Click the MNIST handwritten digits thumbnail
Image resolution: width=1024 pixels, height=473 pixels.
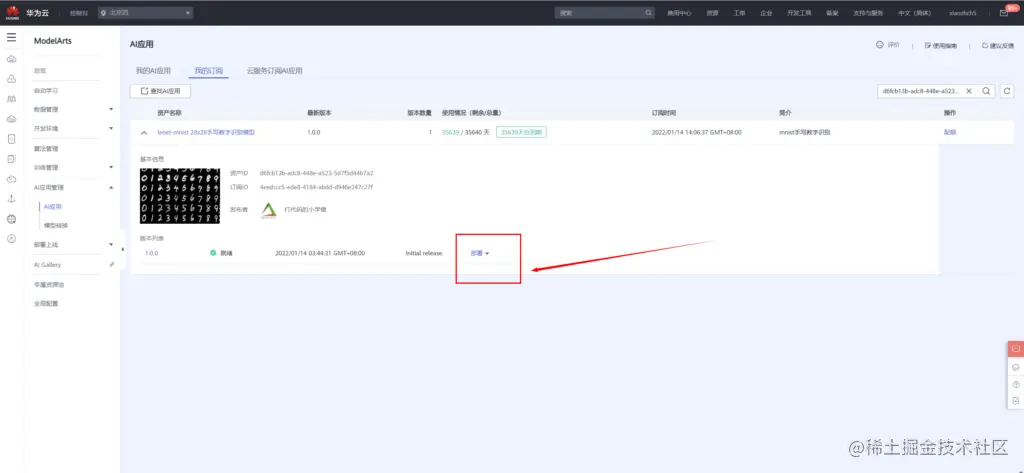[x=180, y=195]
